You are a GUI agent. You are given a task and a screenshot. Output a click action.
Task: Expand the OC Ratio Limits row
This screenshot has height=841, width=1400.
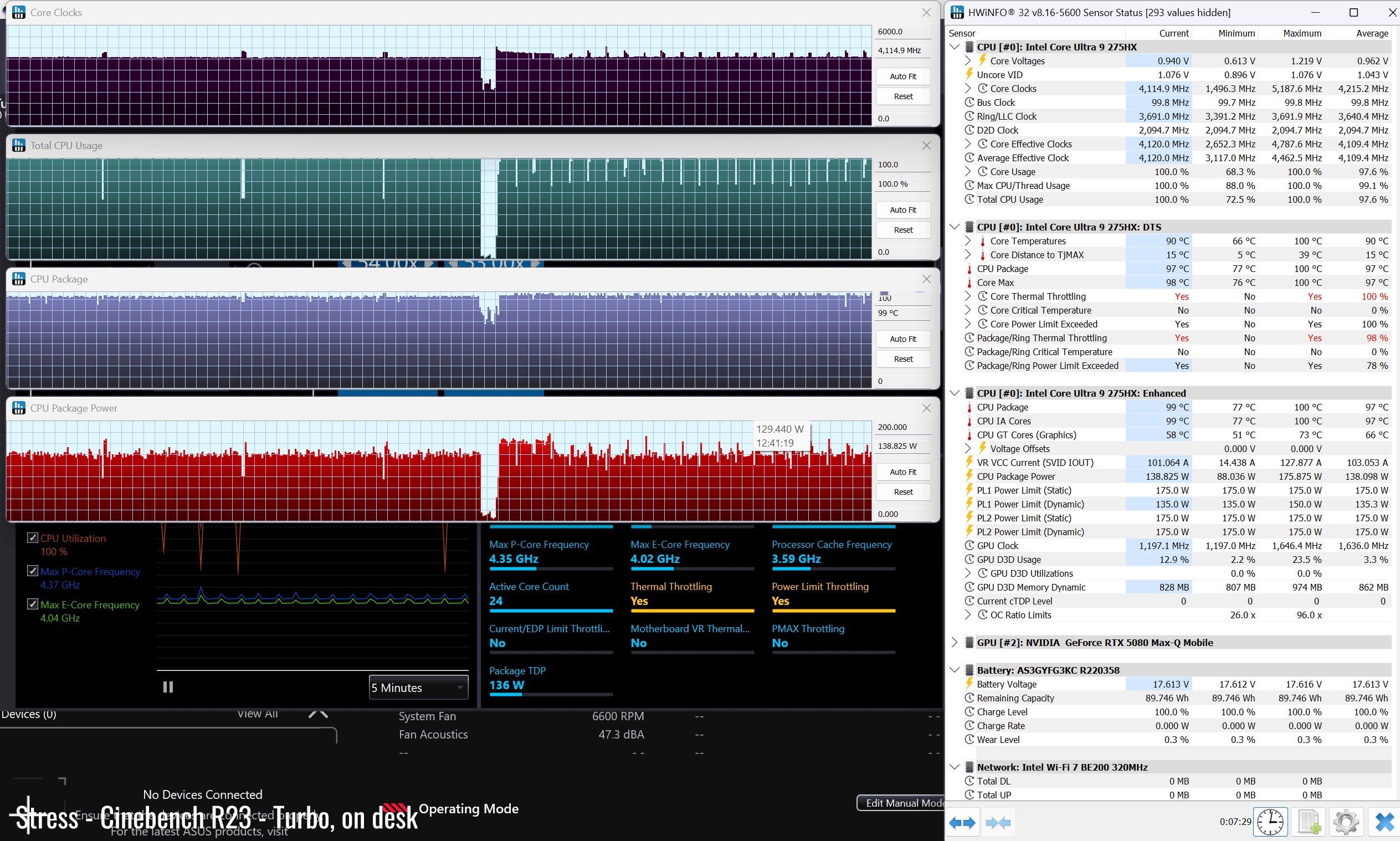[x=968, y=615]
